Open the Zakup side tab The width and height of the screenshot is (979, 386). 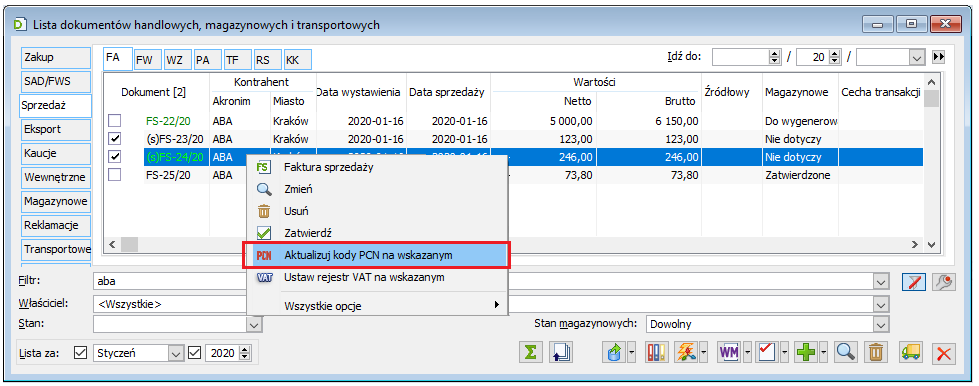point(56,57)
